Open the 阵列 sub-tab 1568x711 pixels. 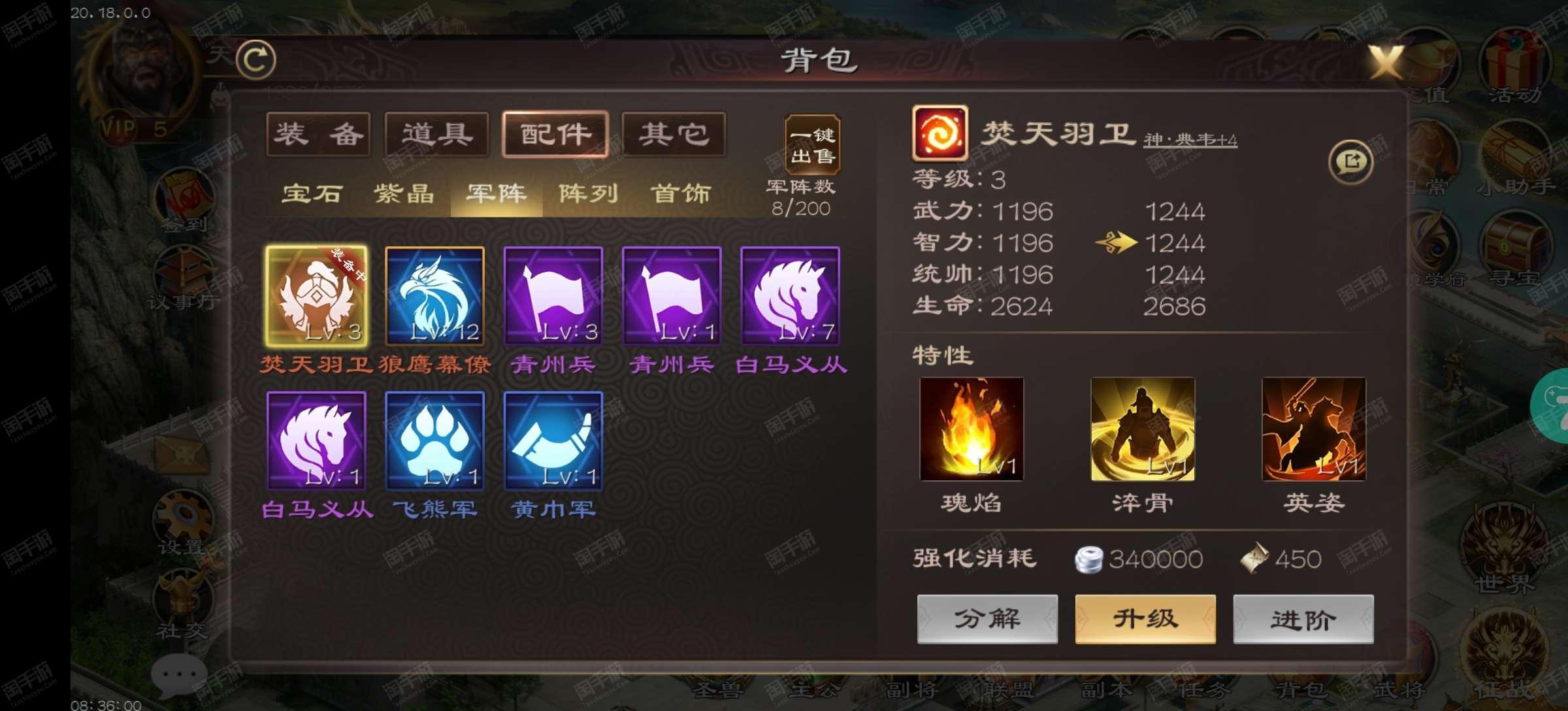coord(588,194)
